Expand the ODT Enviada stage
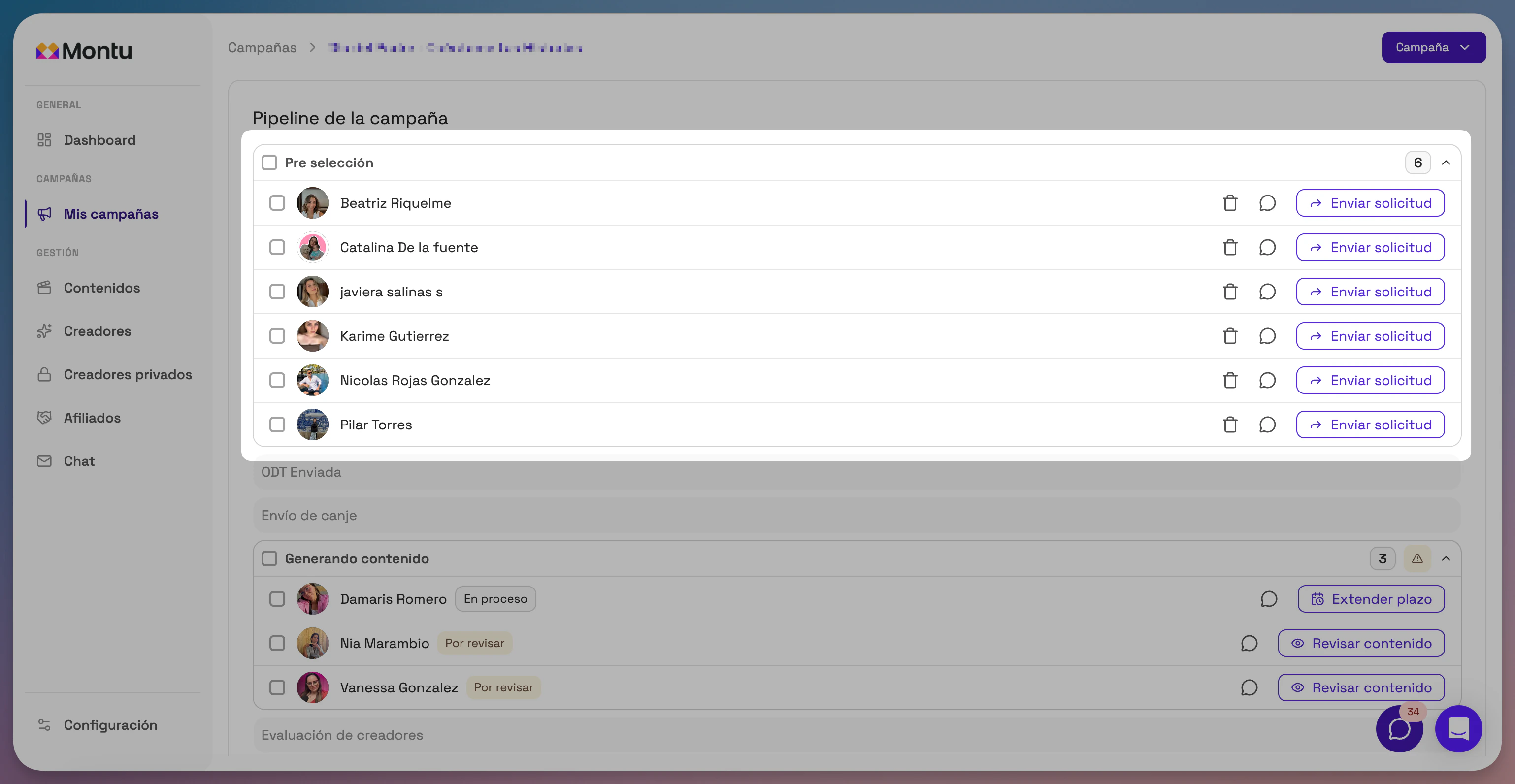 point(856,472)
